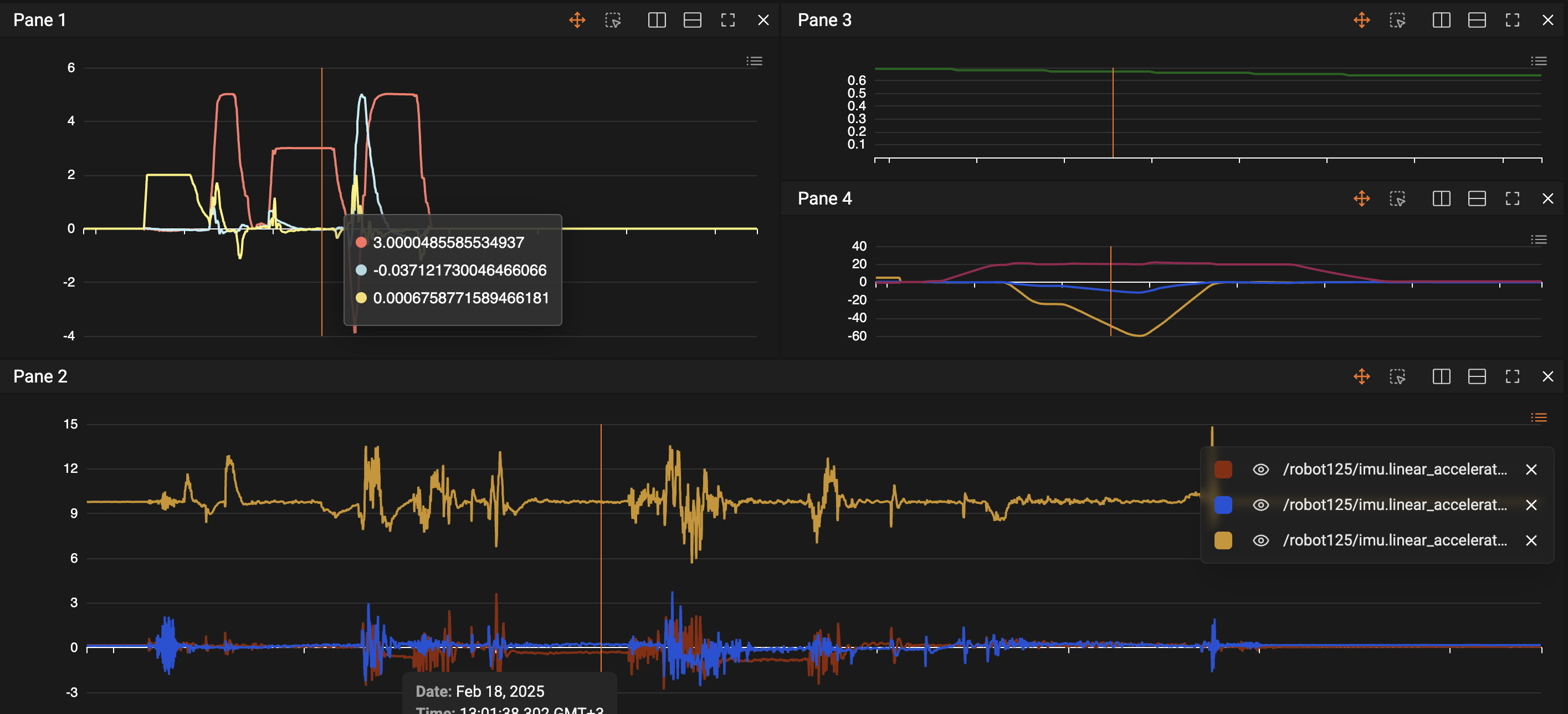Select the blue /robot125/imu.linear_accelerat... legend entry
Viewport: 1568px width, 714px height.
(x=1395, y=505)
